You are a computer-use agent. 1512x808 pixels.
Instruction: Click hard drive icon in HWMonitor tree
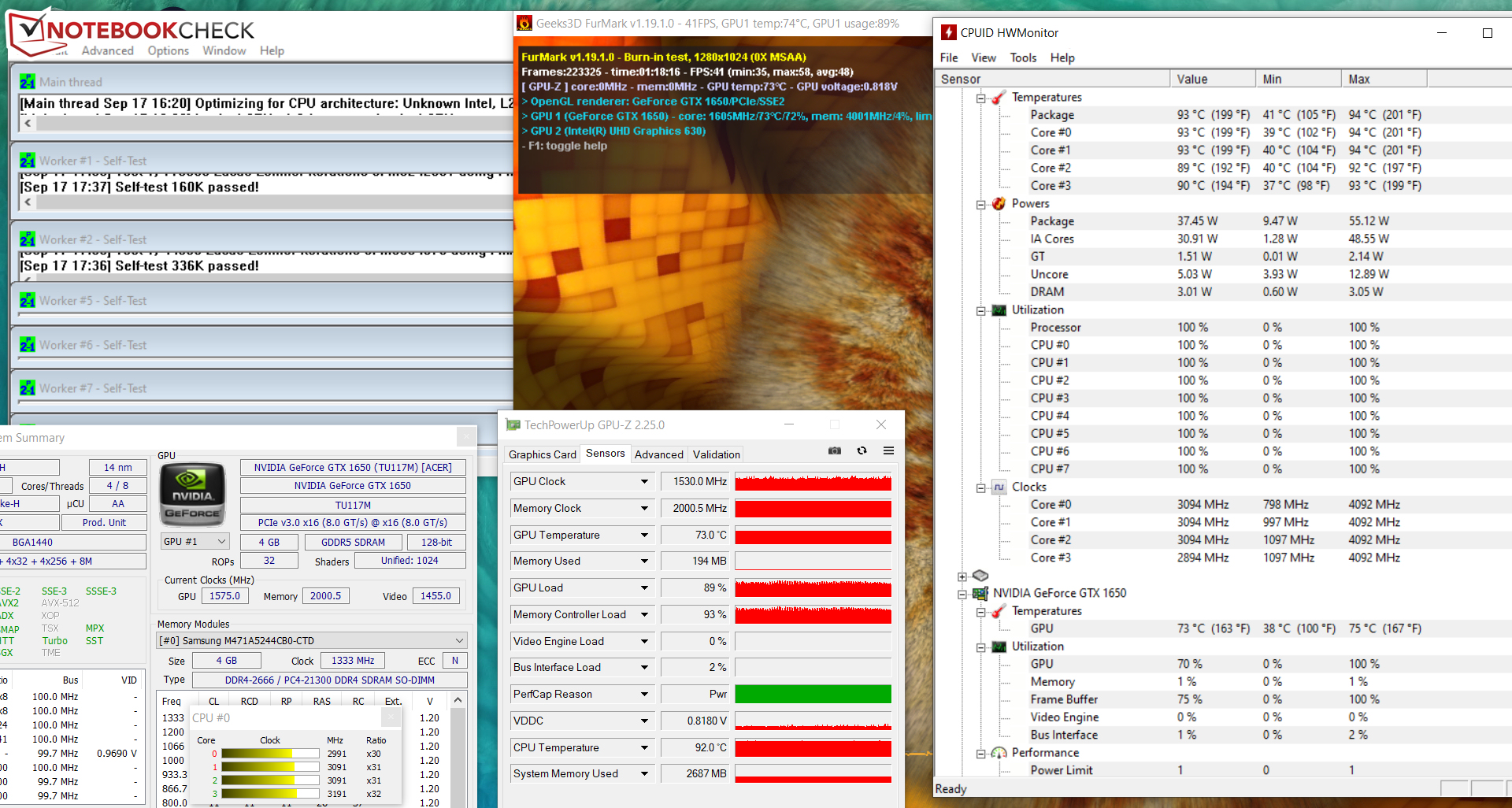980,576
